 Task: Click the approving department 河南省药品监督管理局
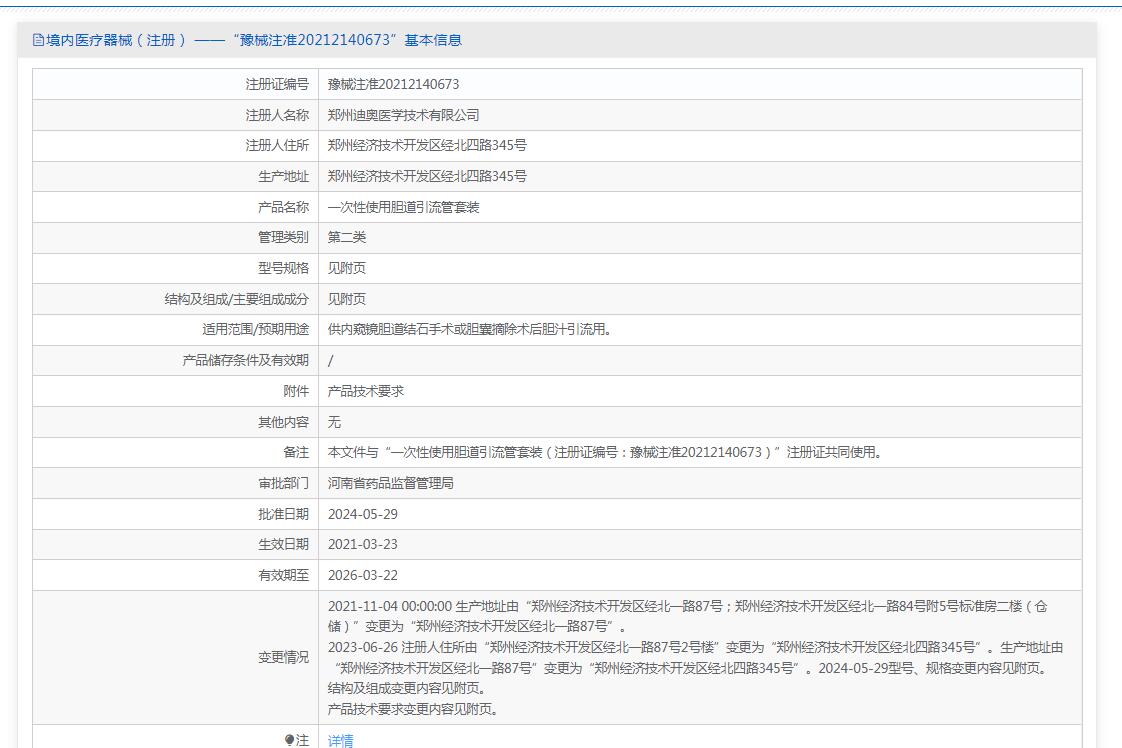click(x=391, y=483)
